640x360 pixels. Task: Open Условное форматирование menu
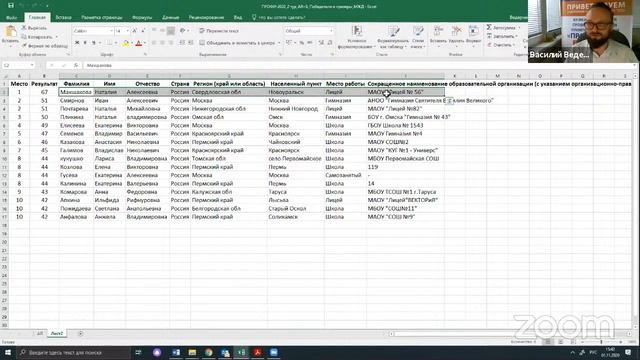[x=357, y=37]
